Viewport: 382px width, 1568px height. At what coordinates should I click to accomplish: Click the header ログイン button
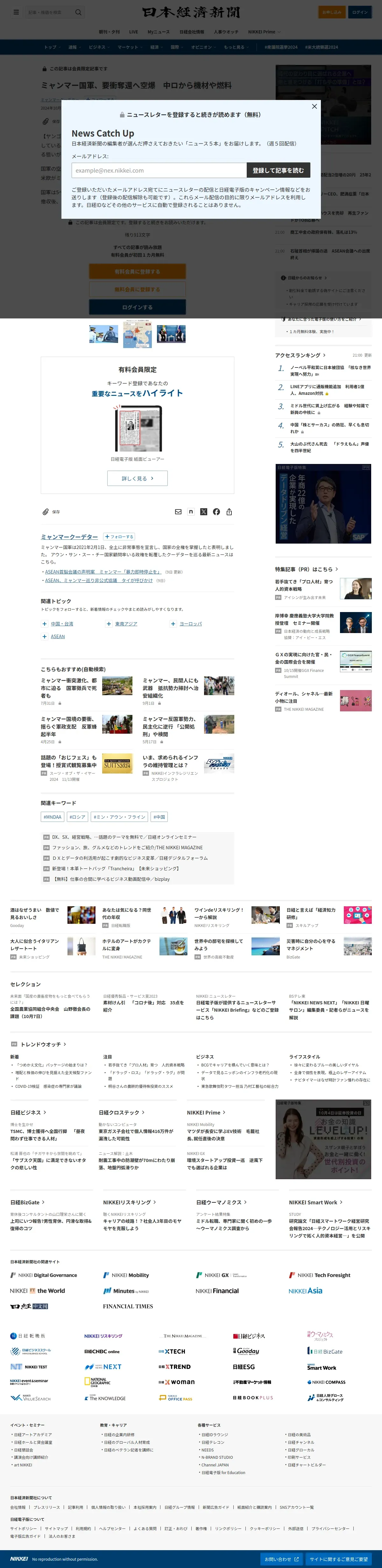tap(359, 12)
